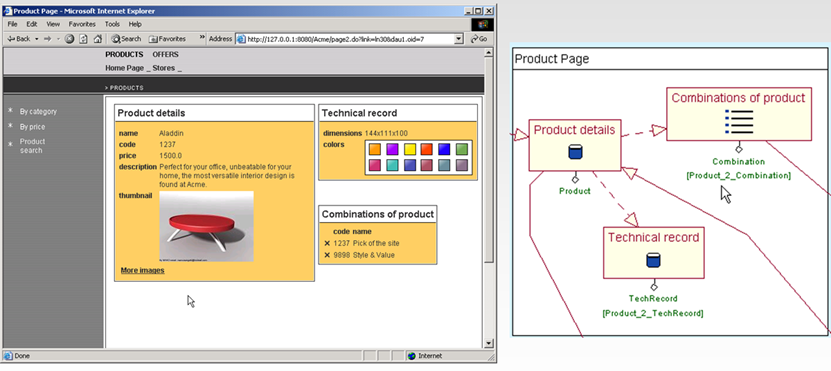Image resolution: width=831 pixels, height=371 pixels.
Task: Select Combinations of product unit in diagram
Action: (739, 114)
